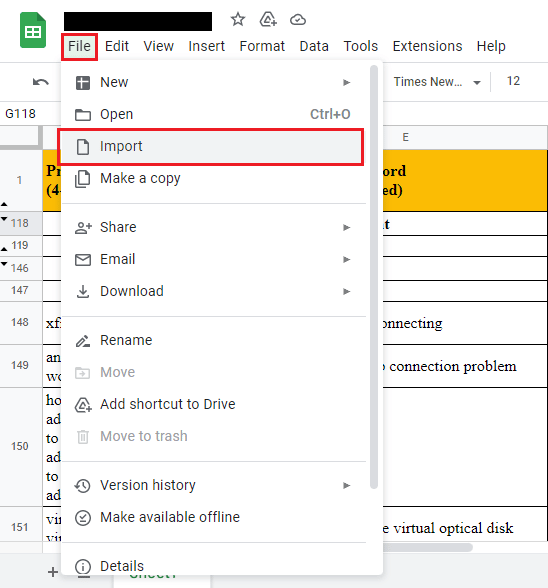Click the add sheet plus icon
Image resolution: width=548 pixels, height=588 pixels.
click(53, 572)
